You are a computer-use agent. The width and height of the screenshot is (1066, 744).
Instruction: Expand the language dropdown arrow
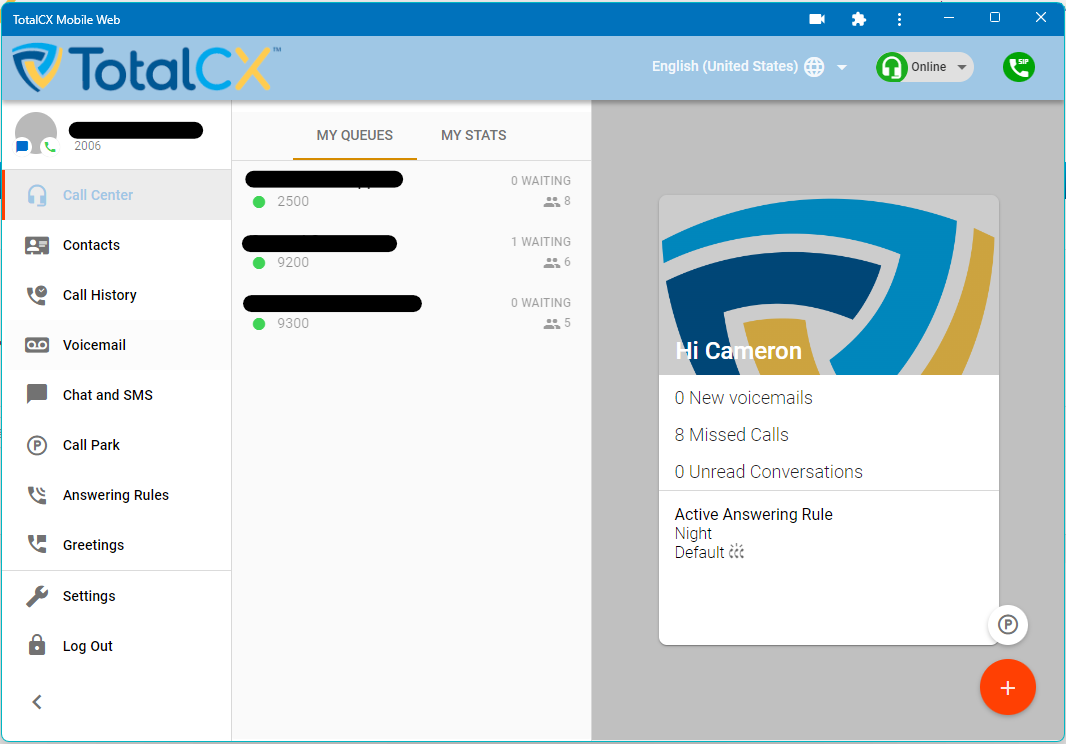pyautogui.click(x=842, y=67)
